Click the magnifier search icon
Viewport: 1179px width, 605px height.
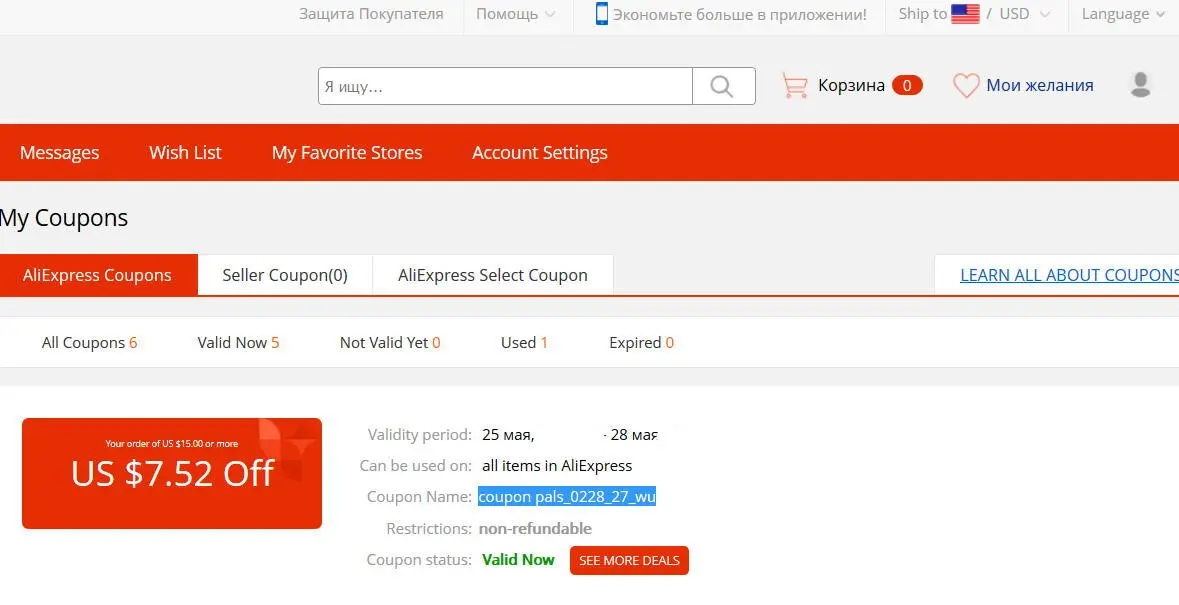(722, 86)
